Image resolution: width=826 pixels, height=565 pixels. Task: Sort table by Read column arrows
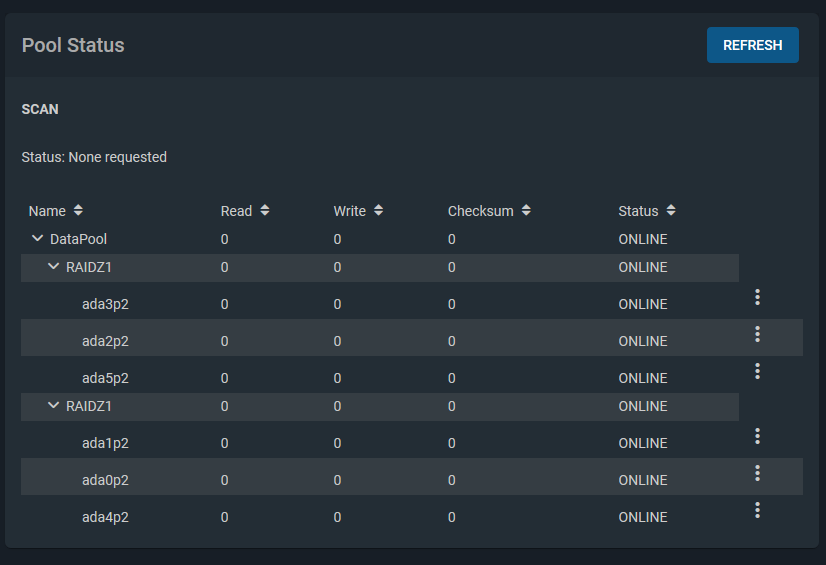[x=265, y=211]
